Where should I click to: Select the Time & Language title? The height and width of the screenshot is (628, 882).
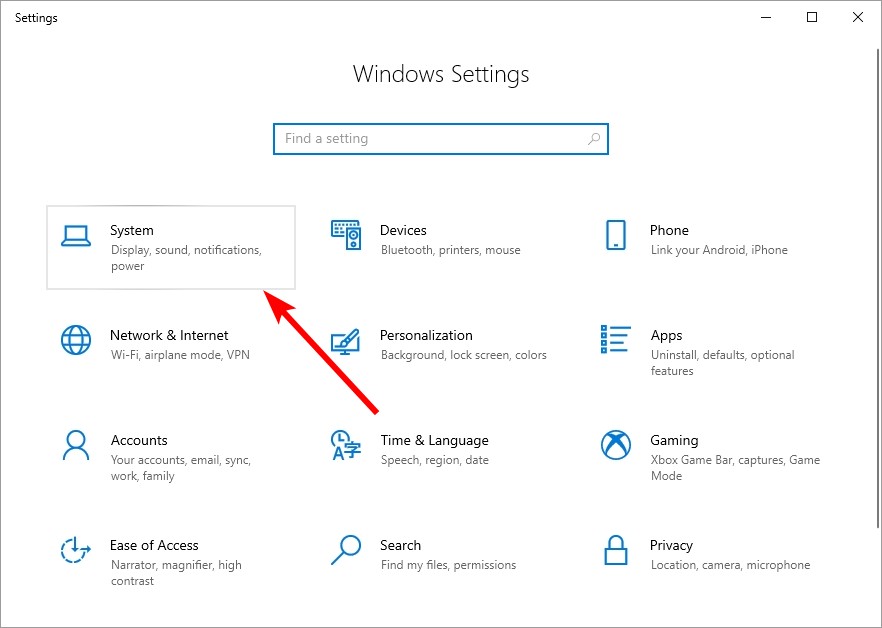(434, 441)
